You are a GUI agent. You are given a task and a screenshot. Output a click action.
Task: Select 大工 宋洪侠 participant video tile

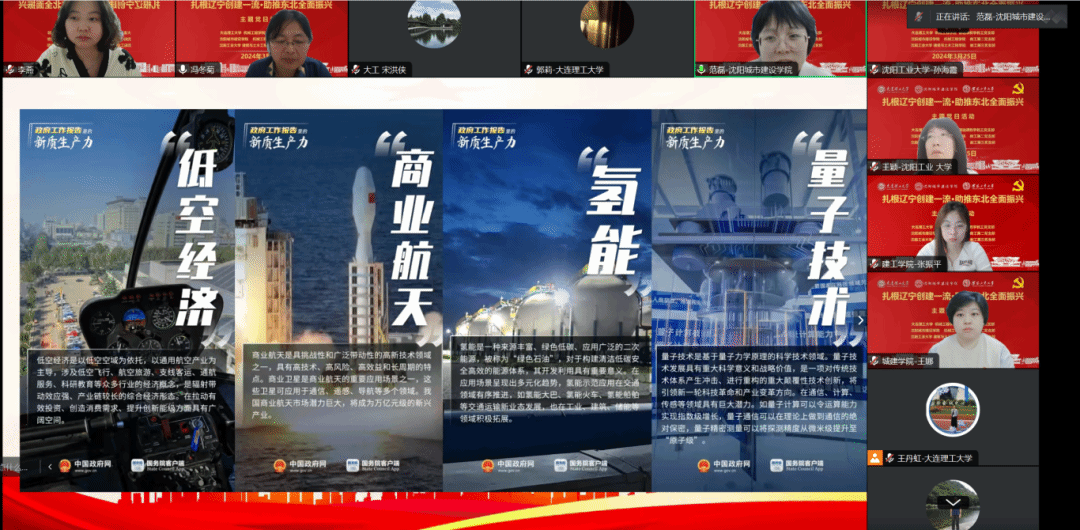click(x=434, y=35)
